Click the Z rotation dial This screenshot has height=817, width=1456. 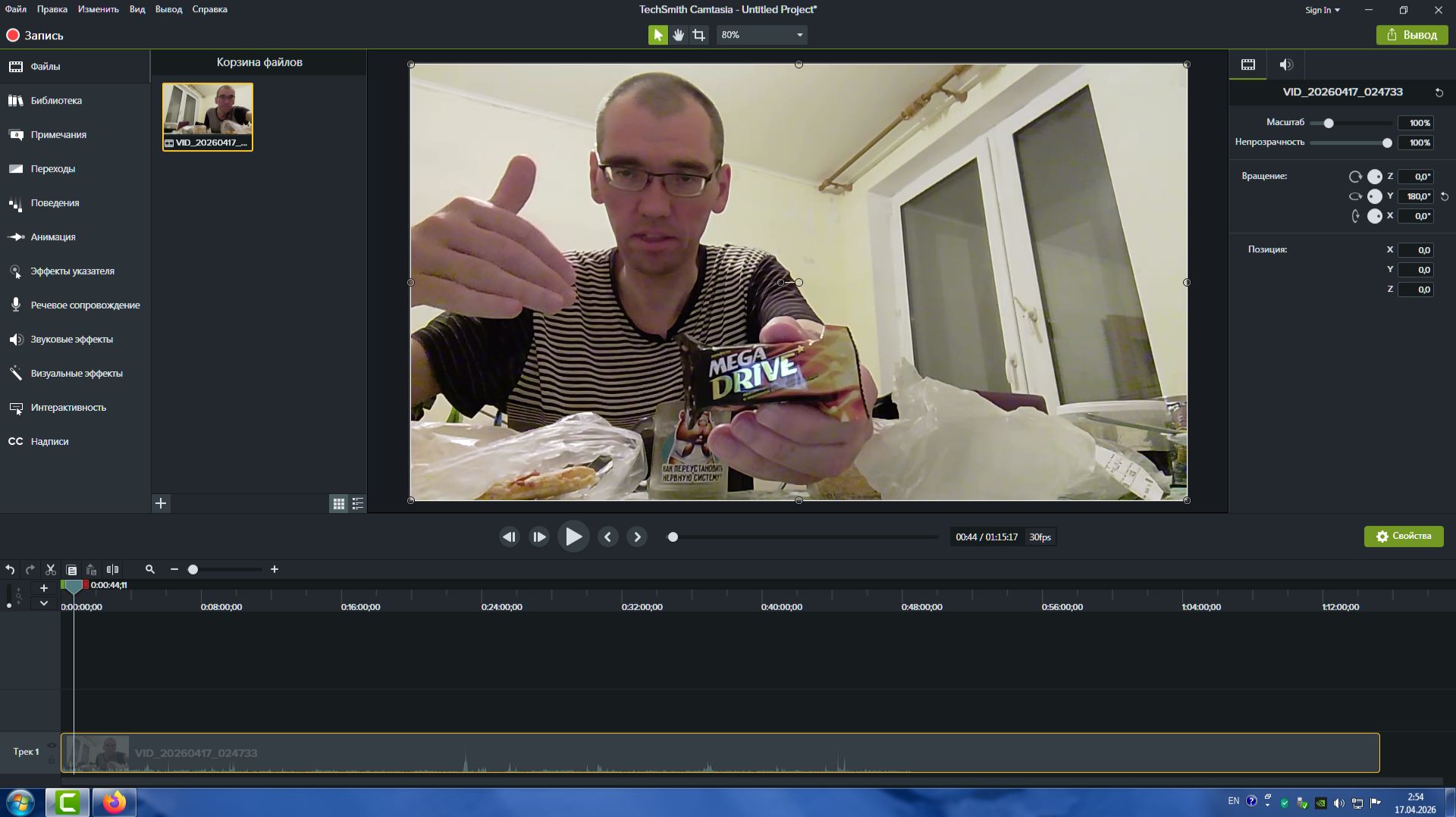click(1374, 177)
